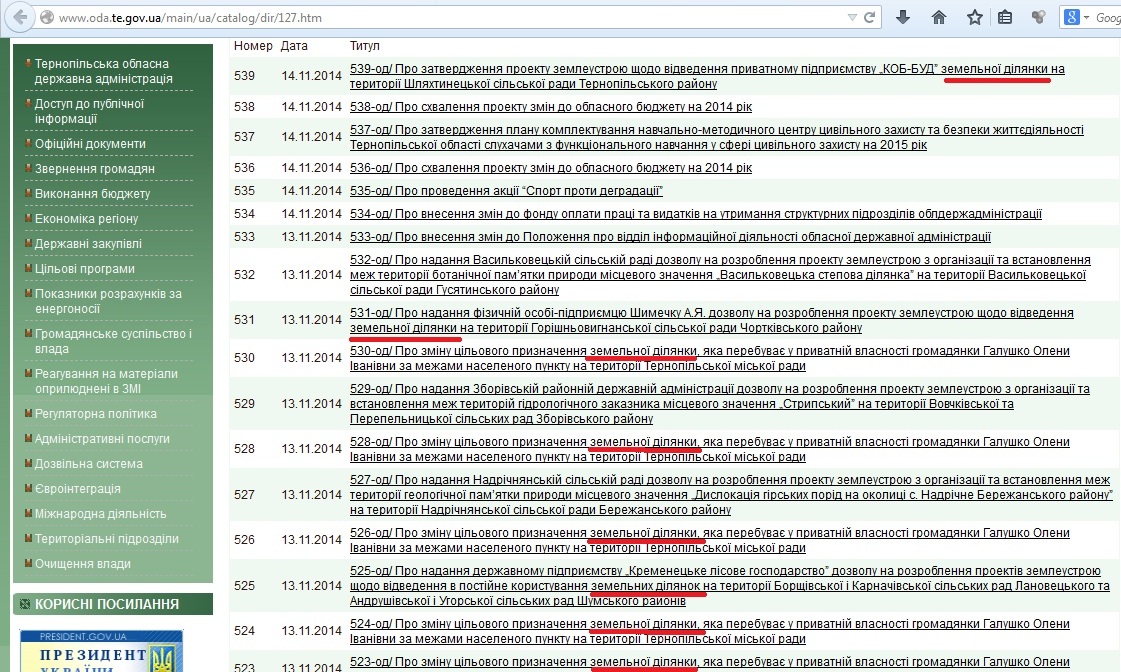This screenshot has width=1121, height=672.
Task: Open document 532-од for Васильковецька сільська рада
Action: 720,275
